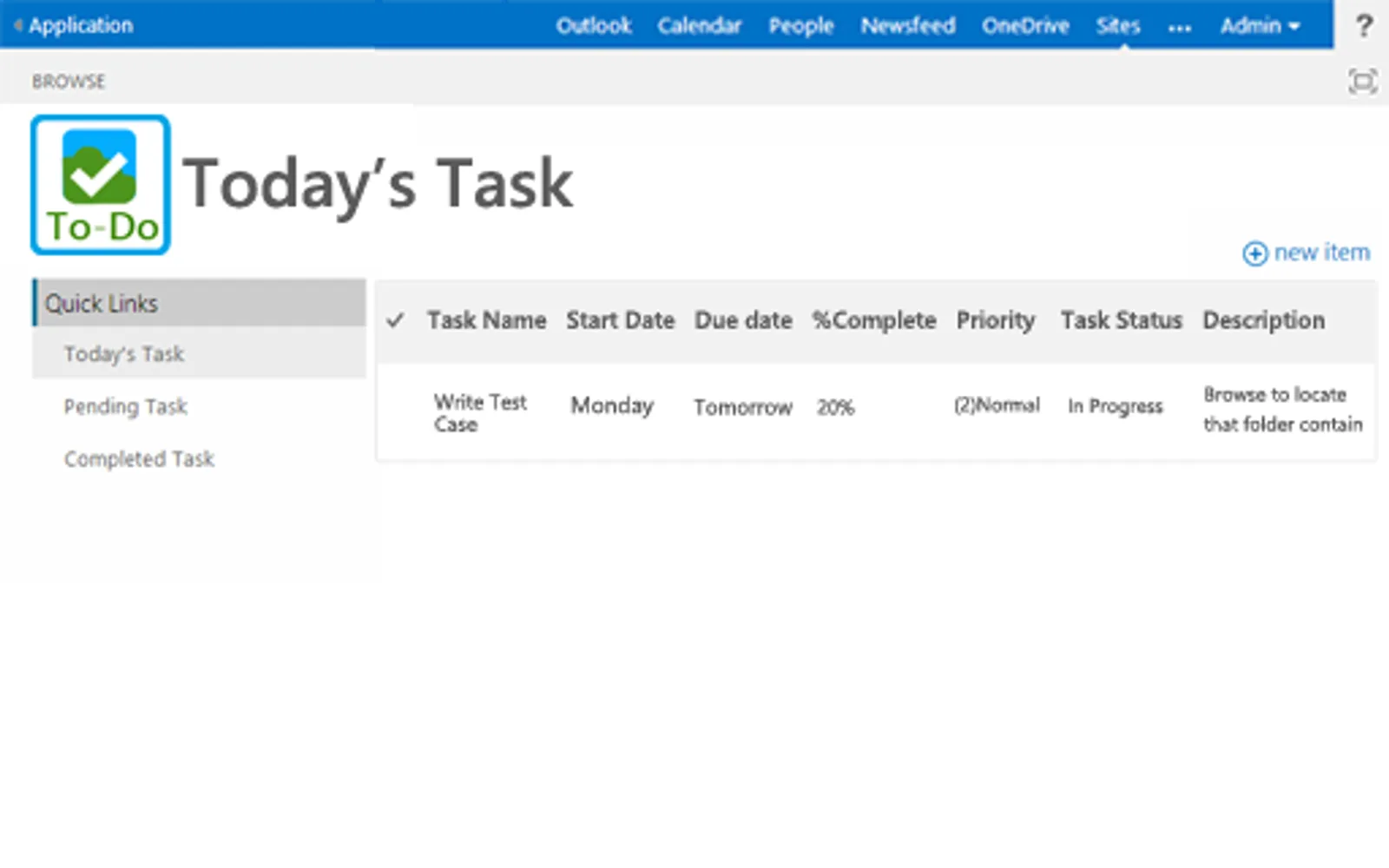Sort by the Priority column header

coord(996,320)
